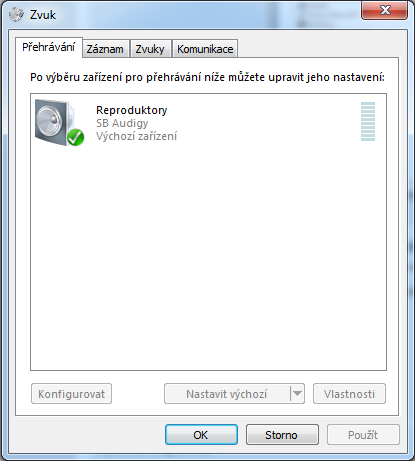Apply changes with the Použít button
415x461 pixels.
coord(363,435)
